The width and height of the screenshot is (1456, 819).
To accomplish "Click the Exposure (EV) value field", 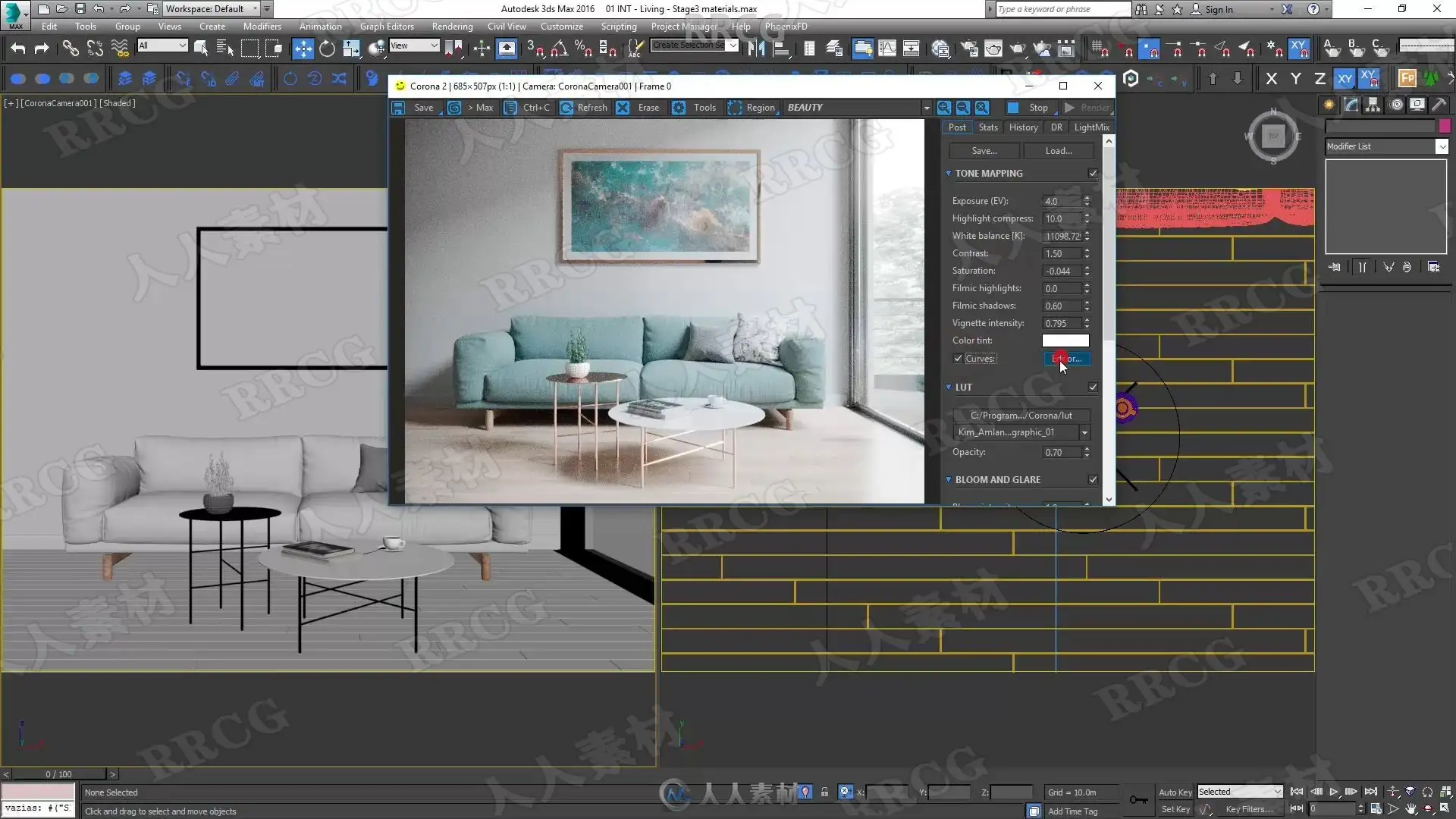I will tap(1061, 202).
